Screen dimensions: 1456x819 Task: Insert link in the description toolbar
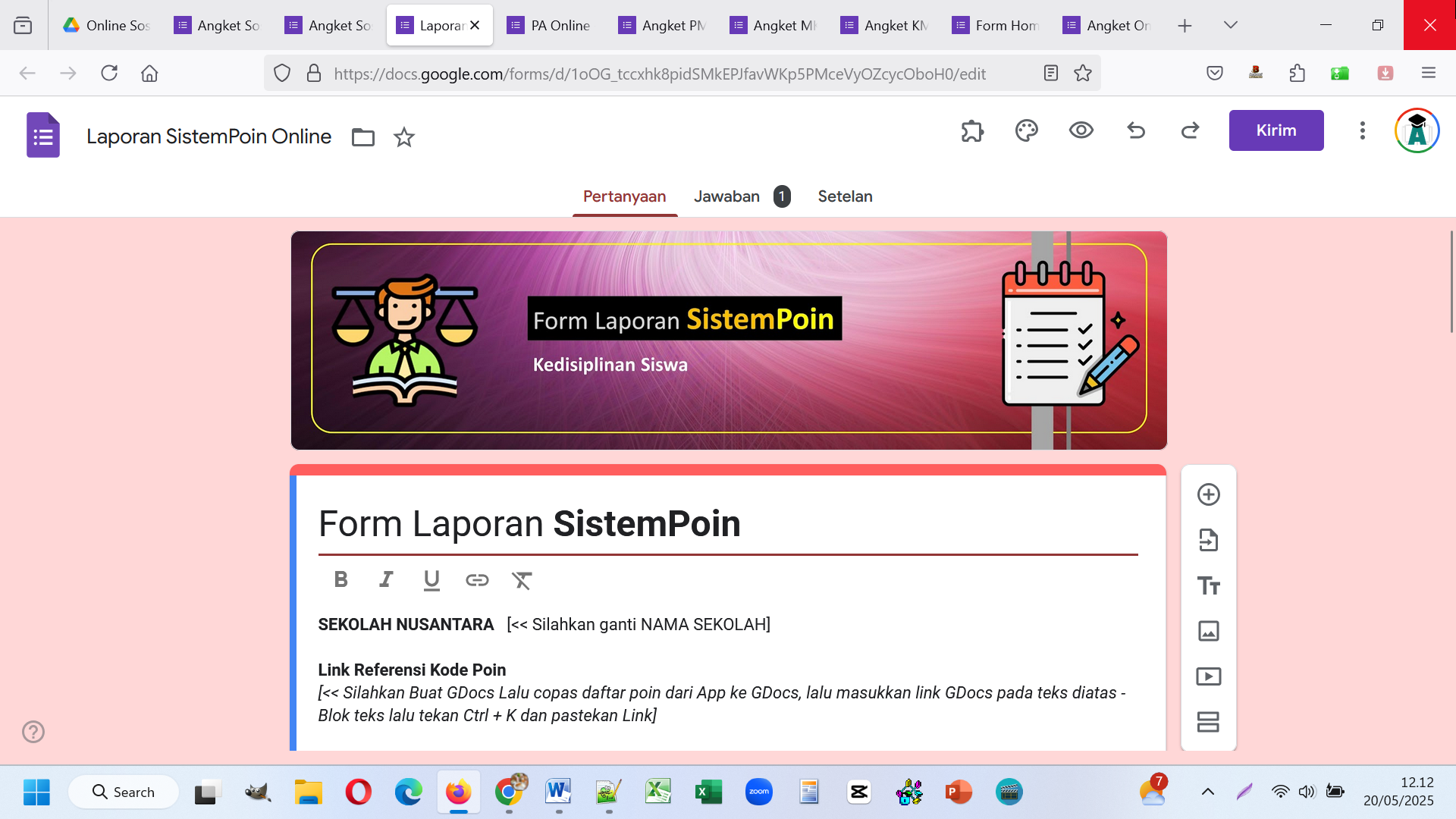click(477, 580)
